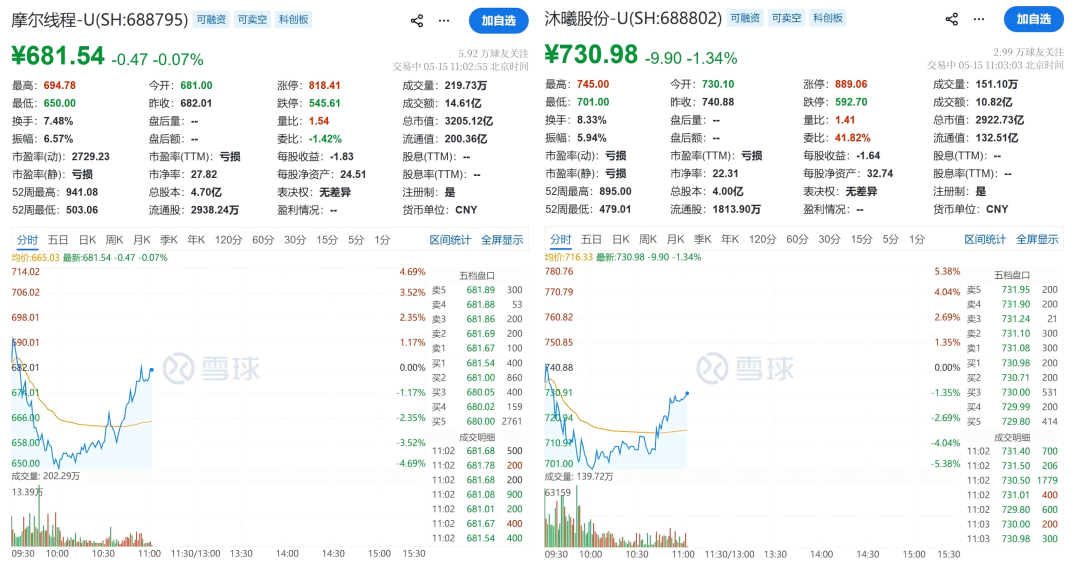Viewport: 1080px width, 569px height.
Task: Open 区间统计 in 沐曦股份 chart
Action: coord(986,239)
